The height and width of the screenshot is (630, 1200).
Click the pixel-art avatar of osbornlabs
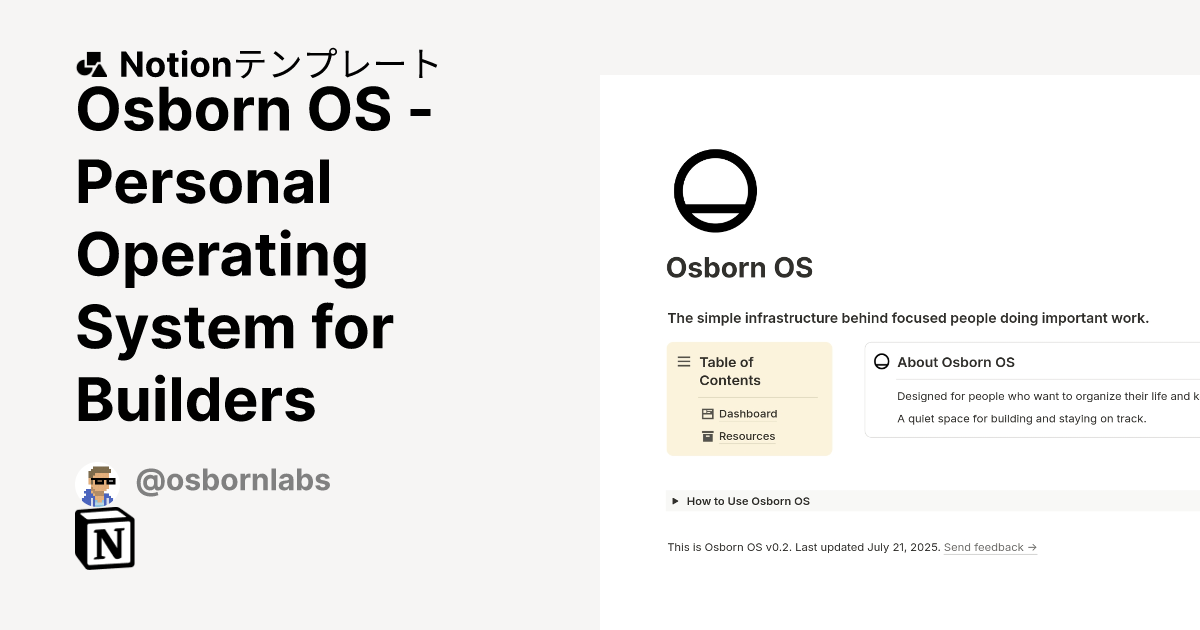click(98, 481)
